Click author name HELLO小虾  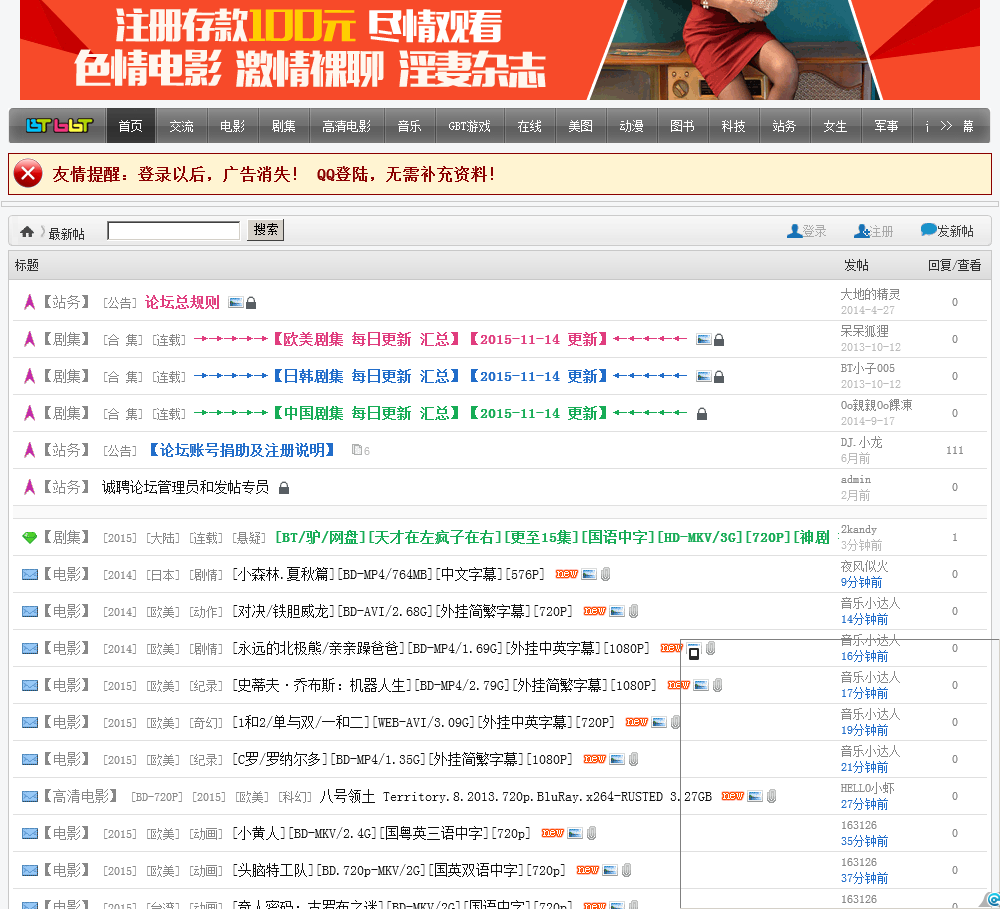tap(867, 788)
